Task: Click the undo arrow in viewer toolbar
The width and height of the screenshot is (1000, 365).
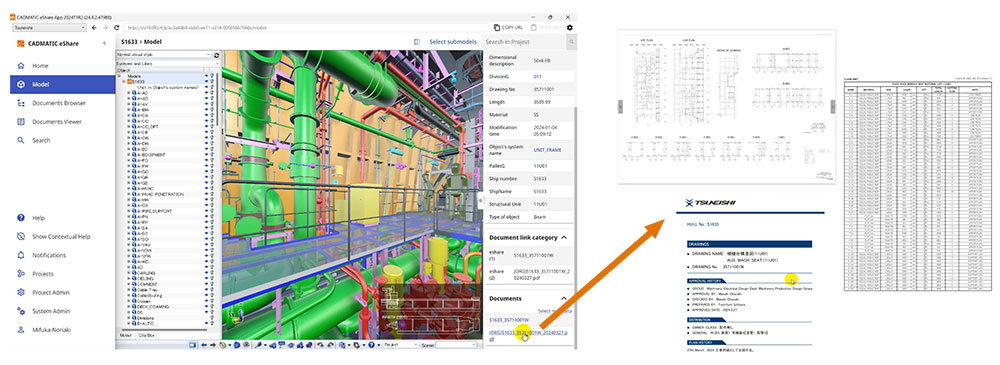Action: (x=320, y=345)
